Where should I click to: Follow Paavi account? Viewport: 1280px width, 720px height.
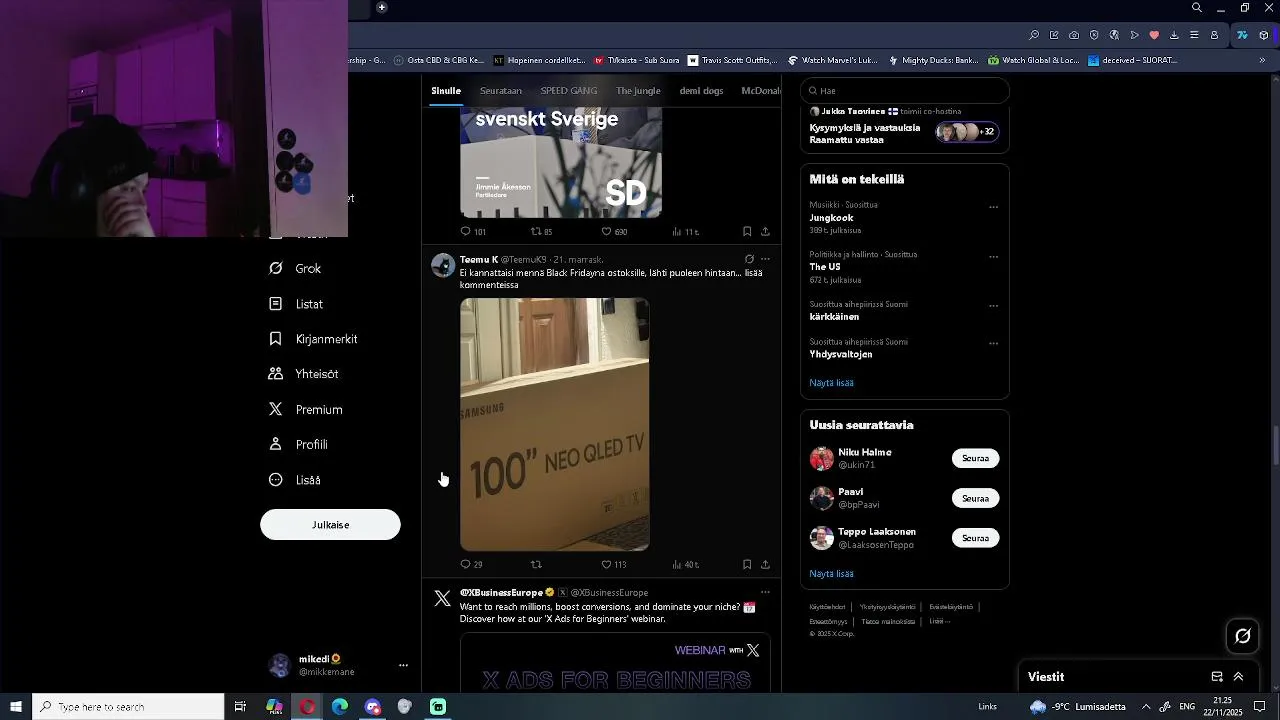tap(975, 498)
